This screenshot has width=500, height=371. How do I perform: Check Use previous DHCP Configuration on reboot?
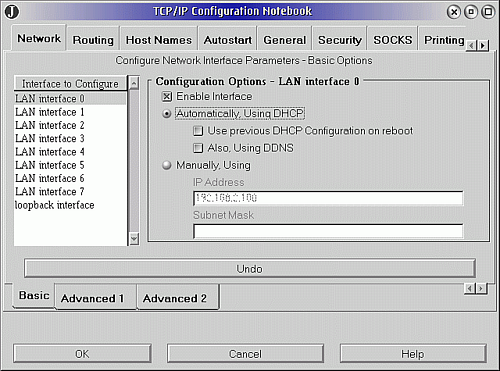pyautogui.click(x=198, y=131)
